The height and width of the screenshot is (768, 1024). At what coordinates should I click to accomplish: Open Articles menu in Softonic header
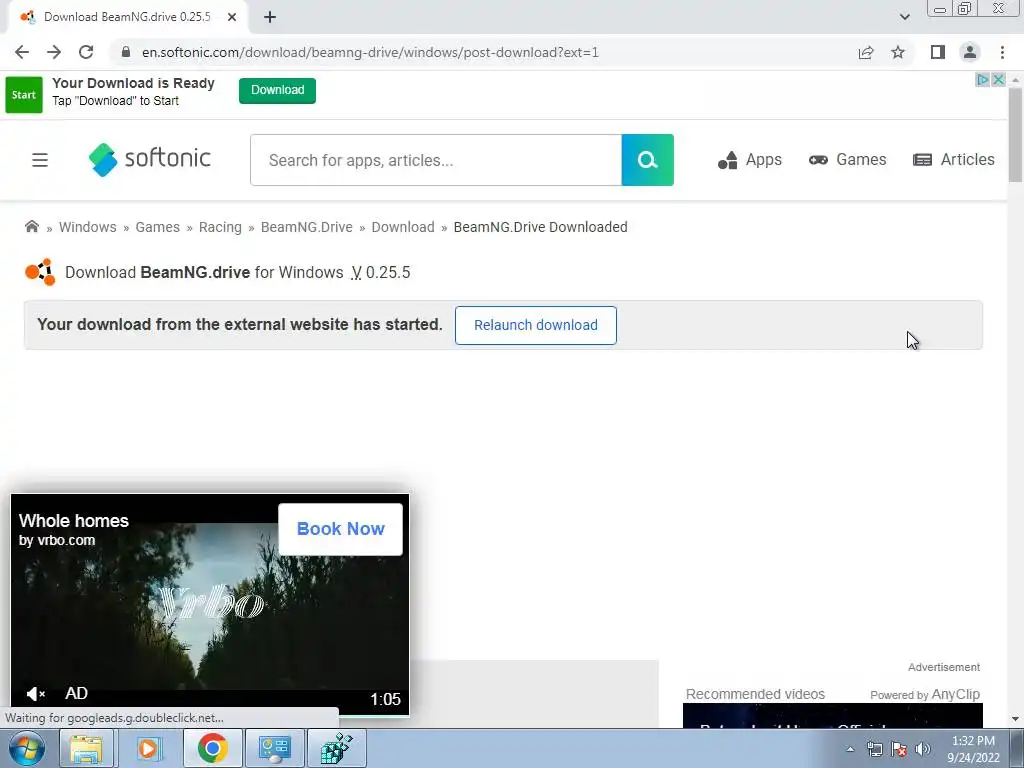coord(954,160)
